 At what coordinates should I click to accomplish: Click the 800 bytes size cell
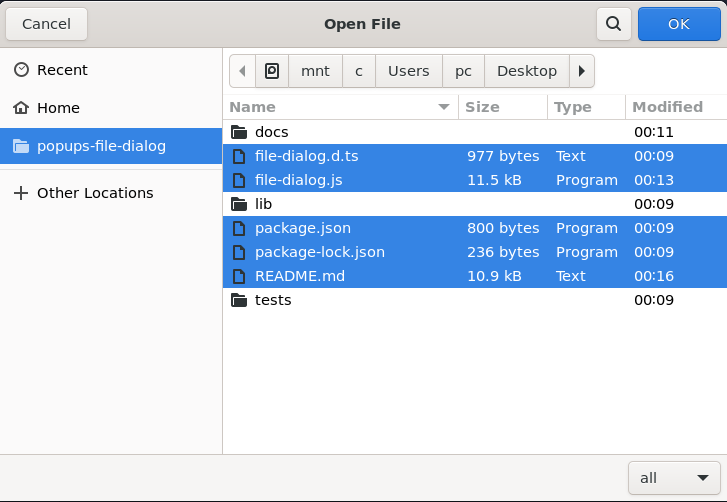pos(503,228)
